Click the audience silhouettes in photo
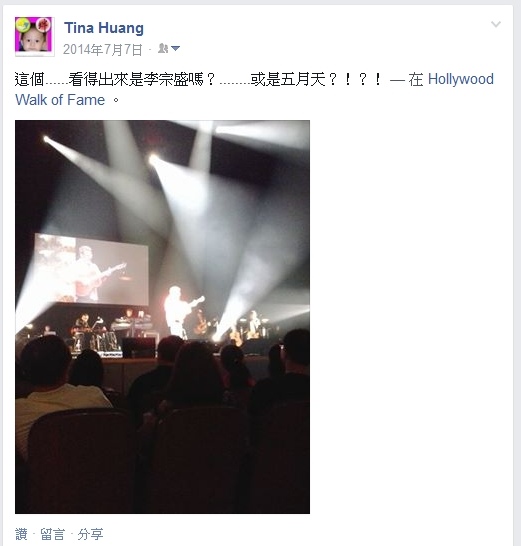Screen dimensions: 521x546 162,418
